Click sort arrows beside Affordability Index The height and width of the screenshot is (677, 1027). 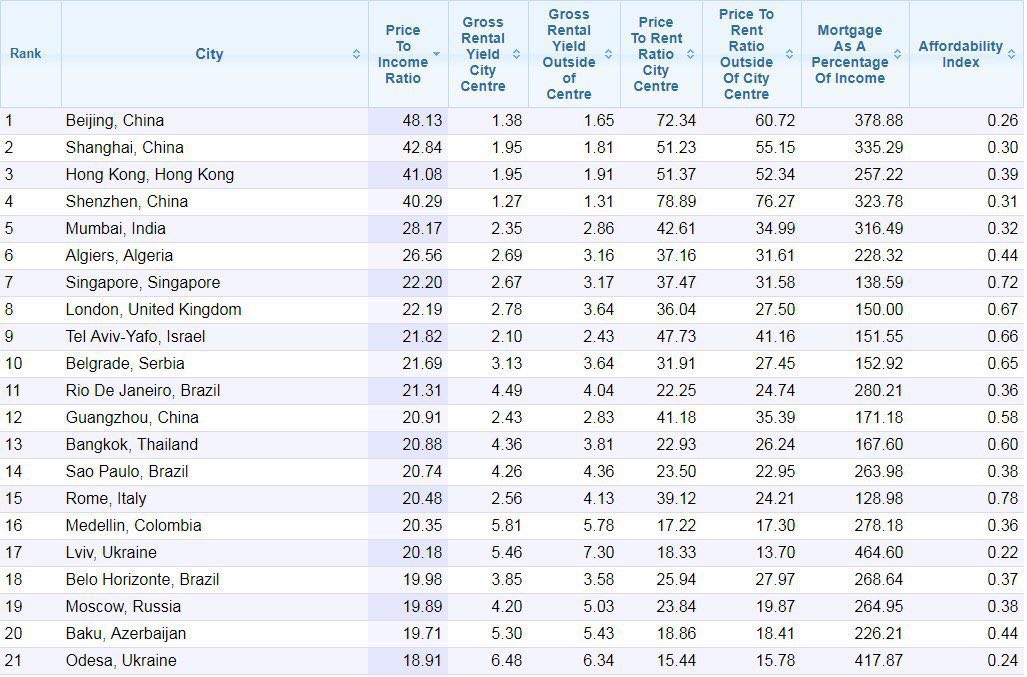point(1011,54)
